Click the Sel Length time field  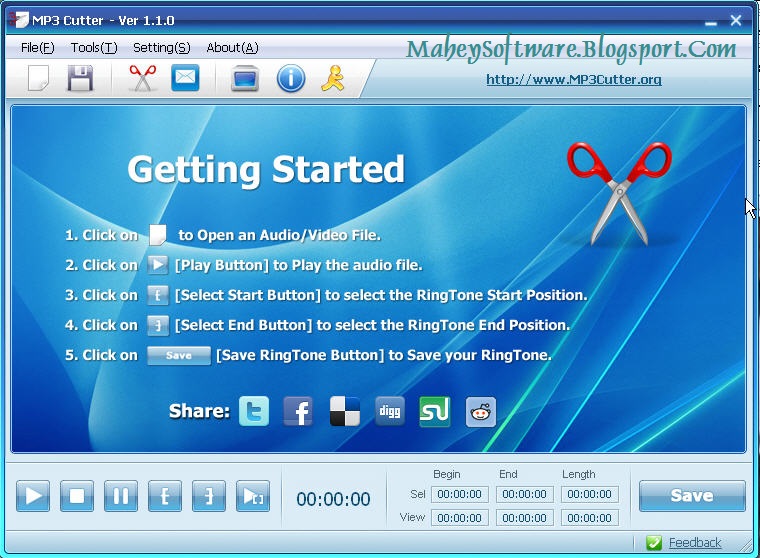pos(589,494)
